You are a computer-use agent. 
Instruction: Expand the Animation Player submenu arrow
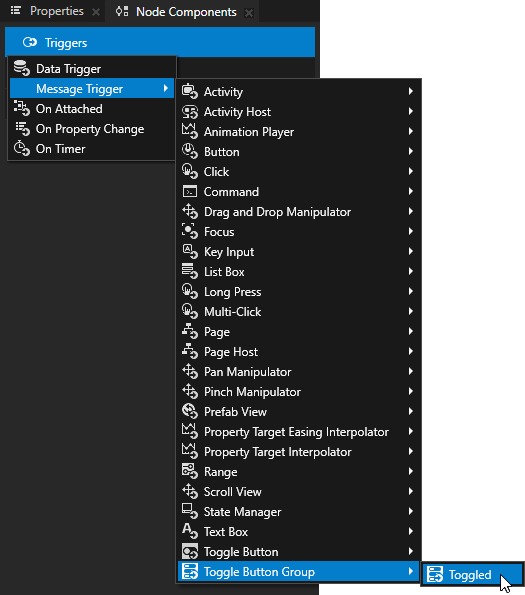point(410,131)
